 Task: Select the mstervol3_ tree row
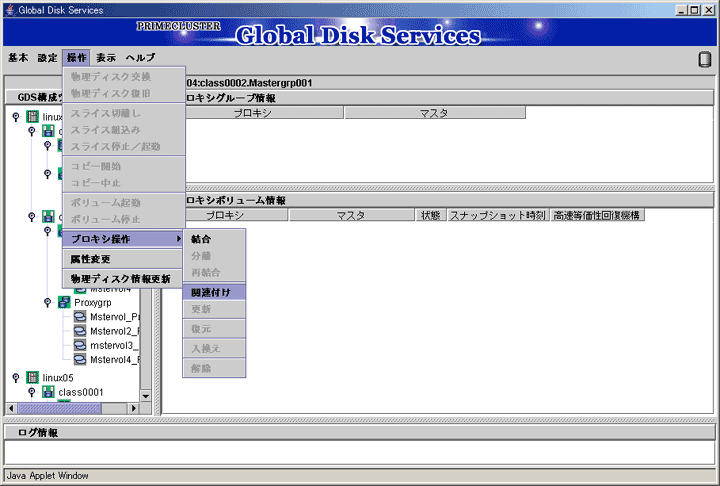[114, 345]
